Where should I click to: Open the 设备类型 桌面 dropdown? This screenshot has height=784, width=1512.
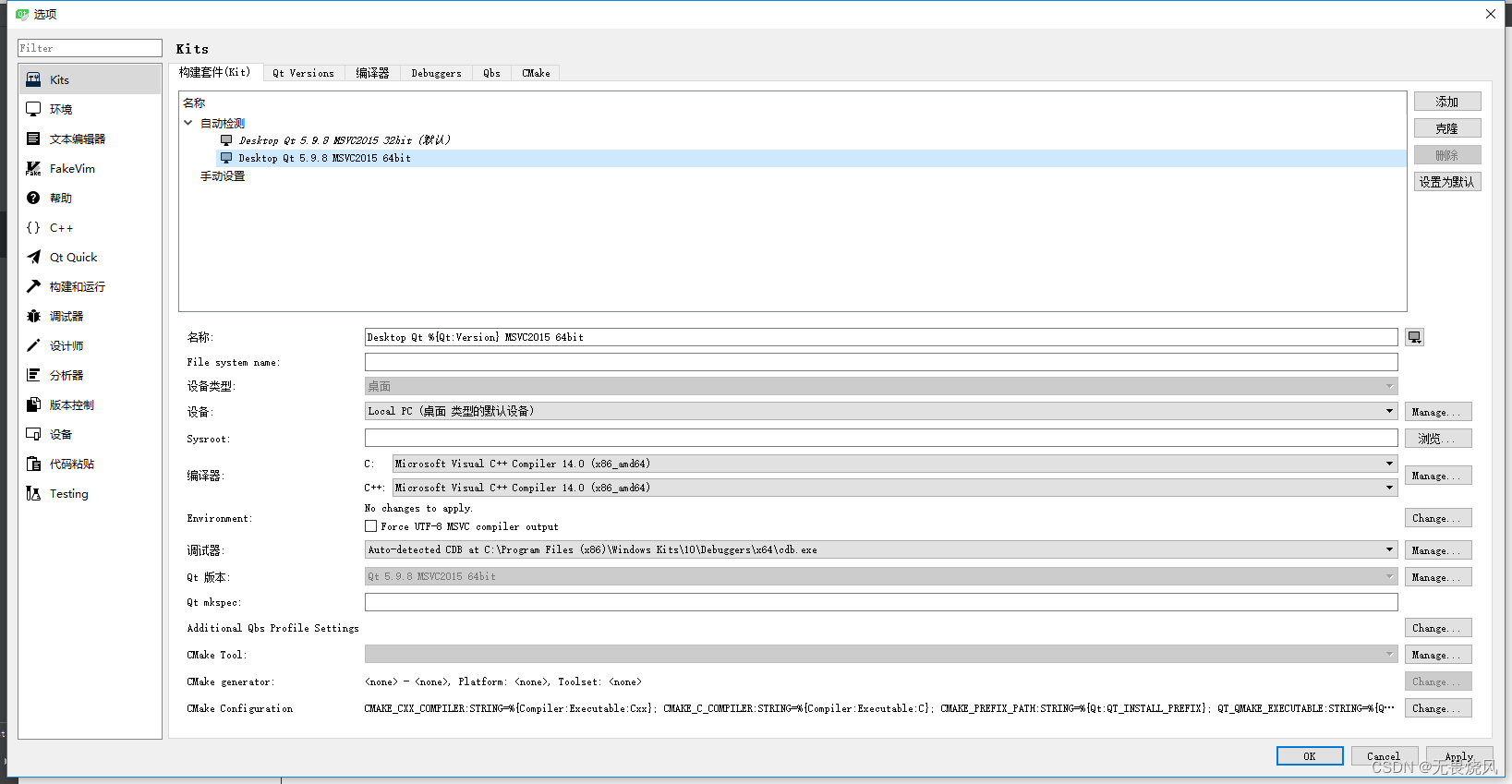pyautogui.click(x=881, y=386)
